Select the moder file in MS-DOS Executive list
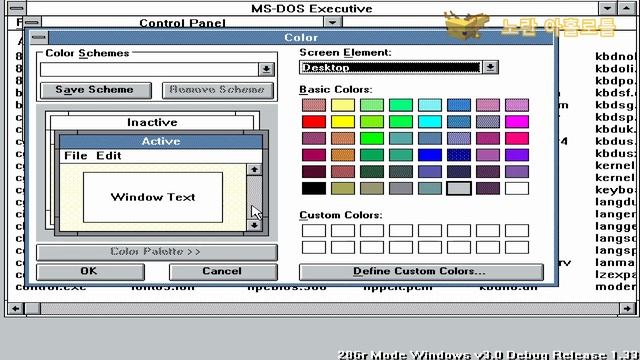Screen dimensions: 640x360 615,287
